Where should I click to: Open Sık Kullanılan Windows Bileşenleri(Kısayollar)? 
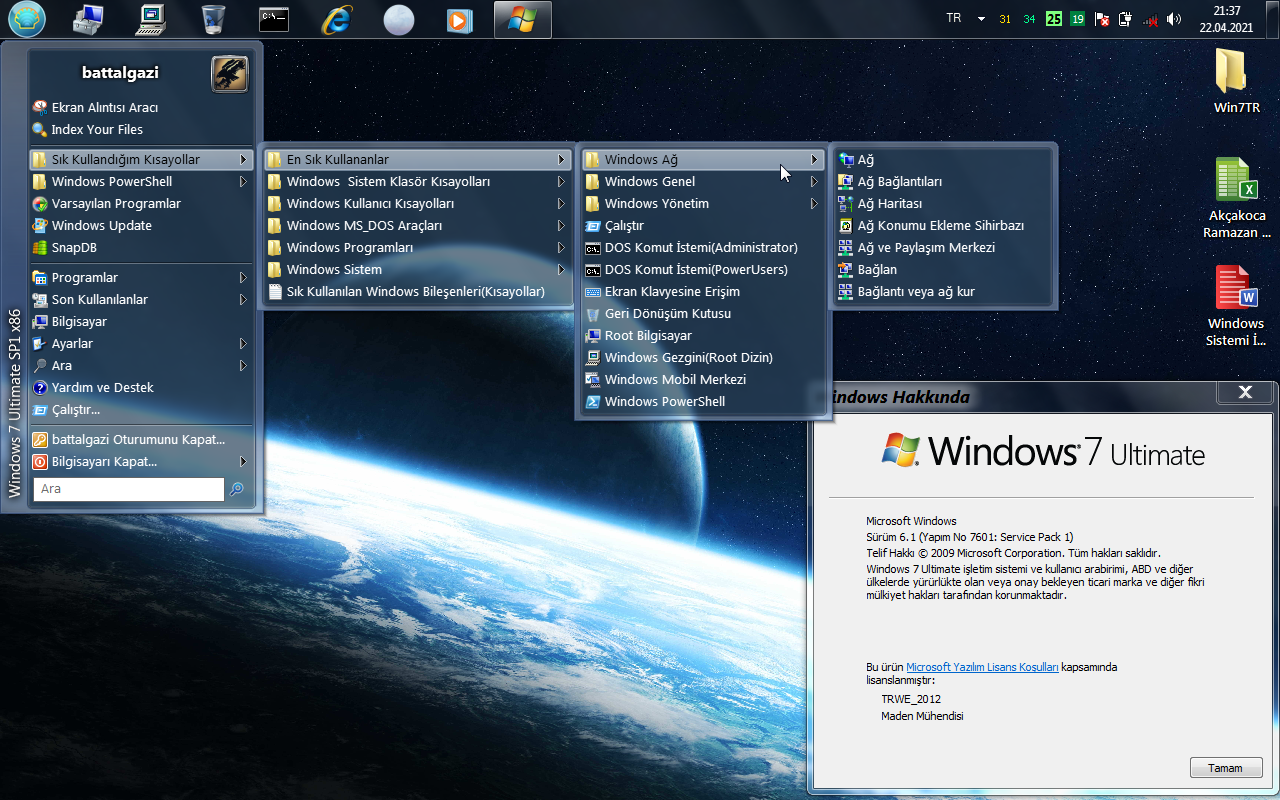(416, 291)
